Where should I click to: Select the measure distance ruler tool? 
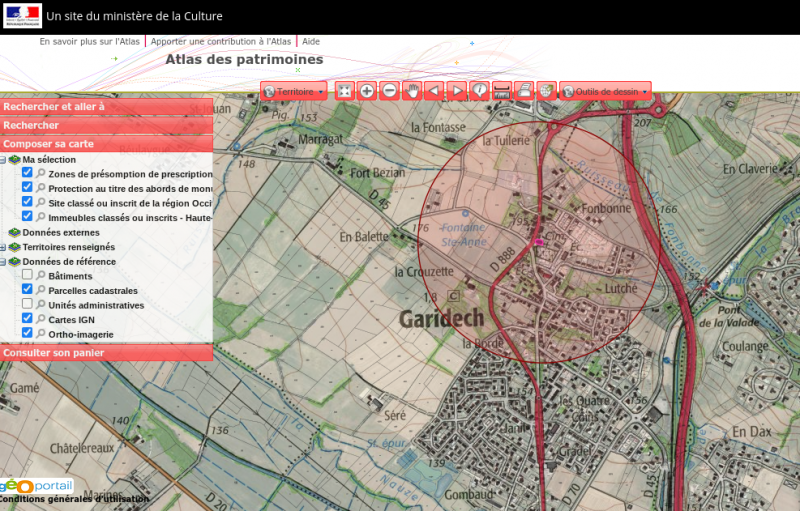point(502,91)
